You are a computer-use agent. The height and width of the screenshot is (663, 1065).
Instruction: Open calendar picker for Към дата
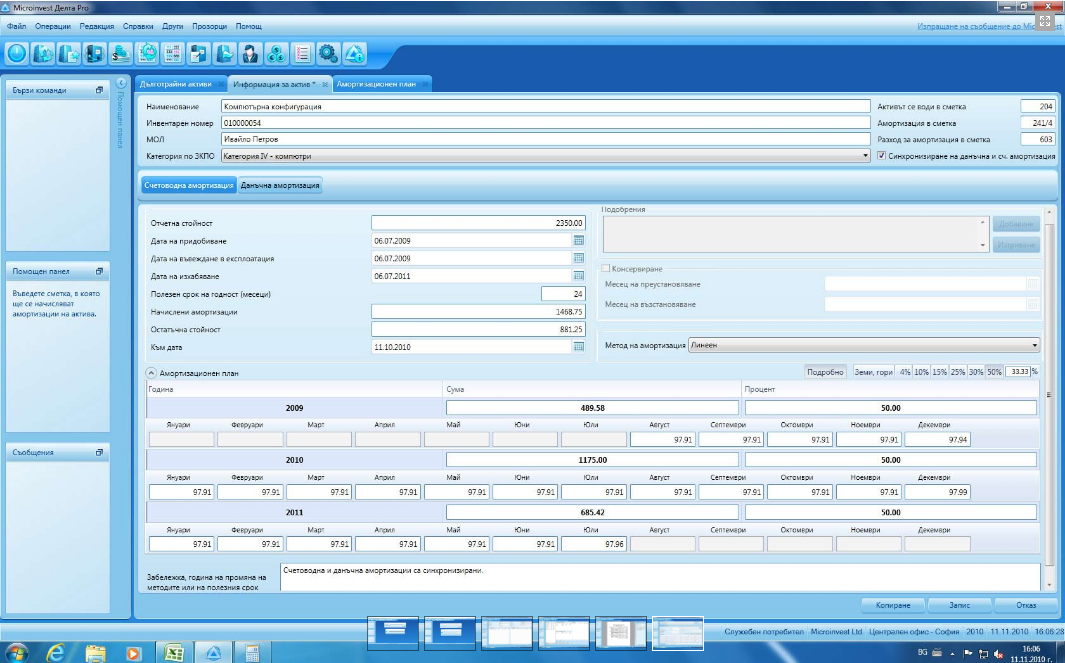578,346
